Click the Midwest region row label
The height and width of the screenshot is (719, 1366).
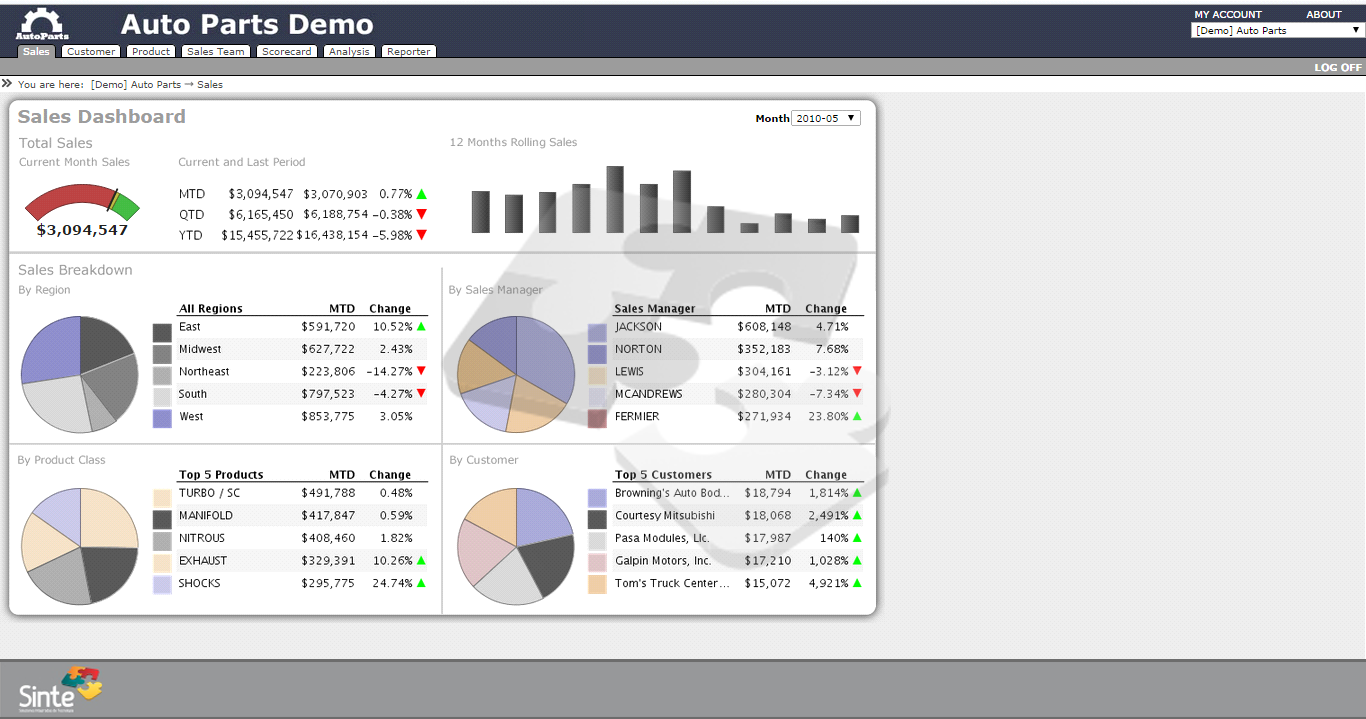[x=200, y=349]
